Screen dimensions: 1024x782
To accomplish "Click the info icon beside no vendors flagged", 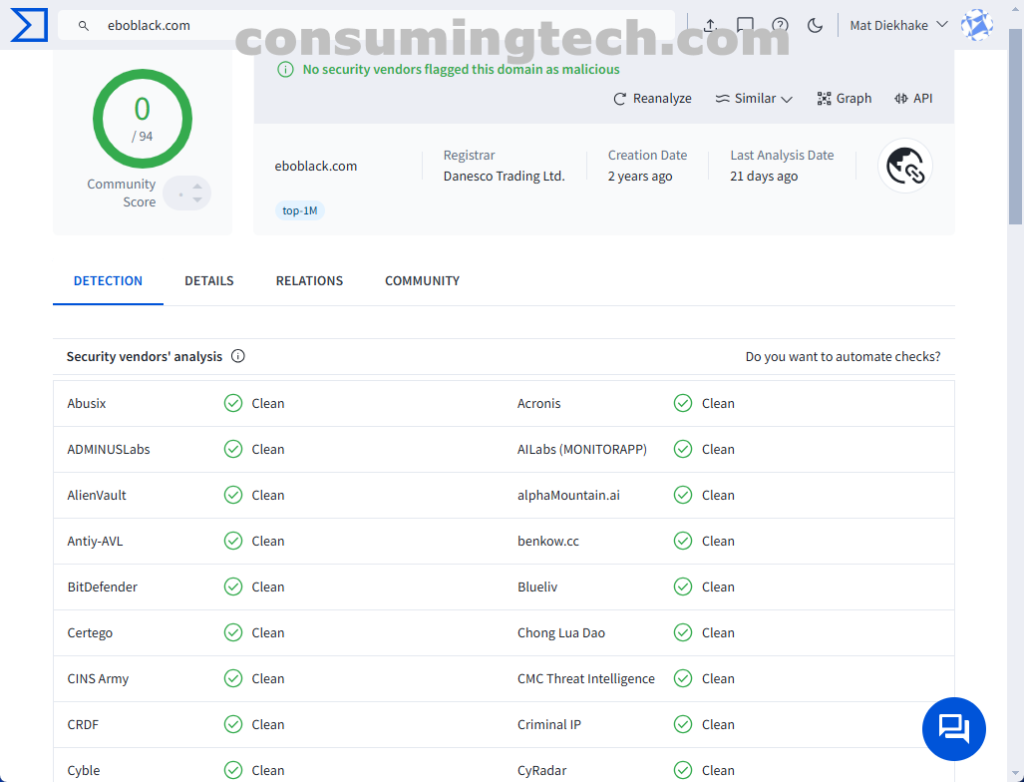I will pyautogui.click(x=285, y=69).
